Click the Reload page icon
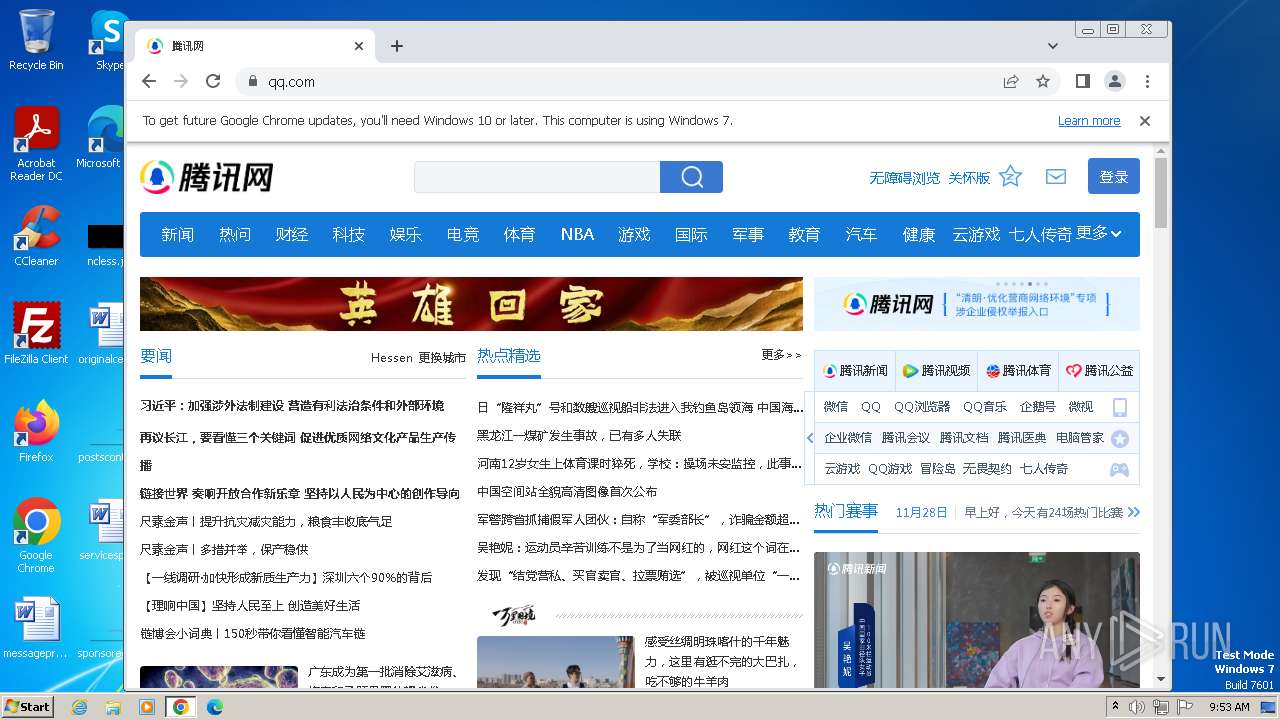 point(213,81)
